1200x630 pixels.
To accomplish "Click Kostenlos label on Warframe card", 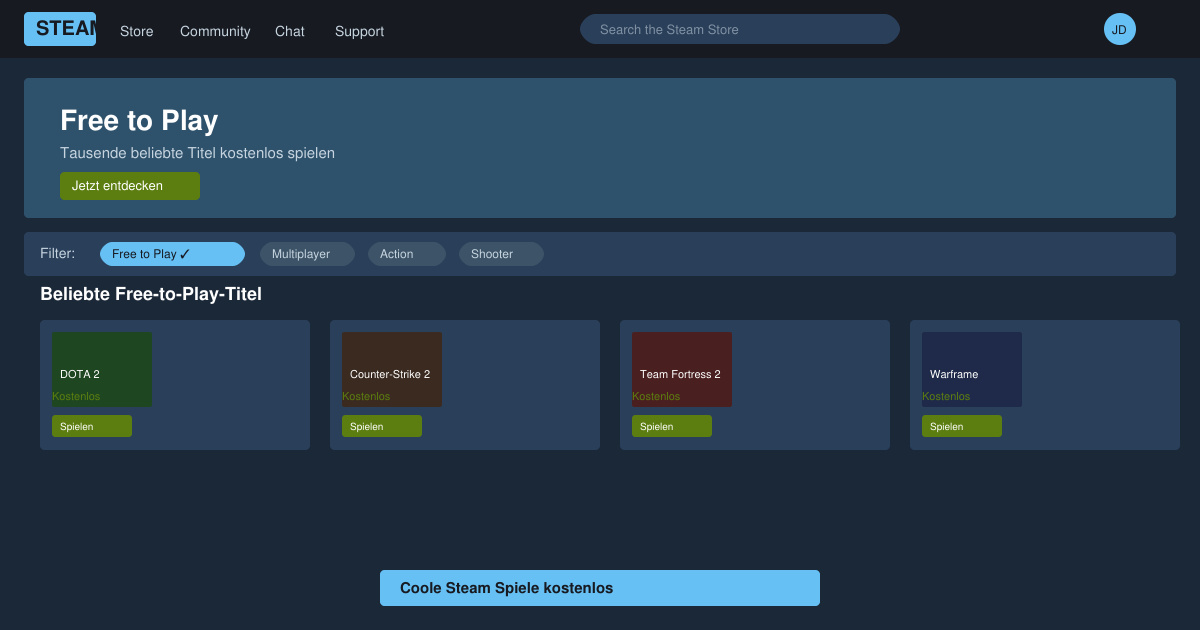I will tap(946, 397).
